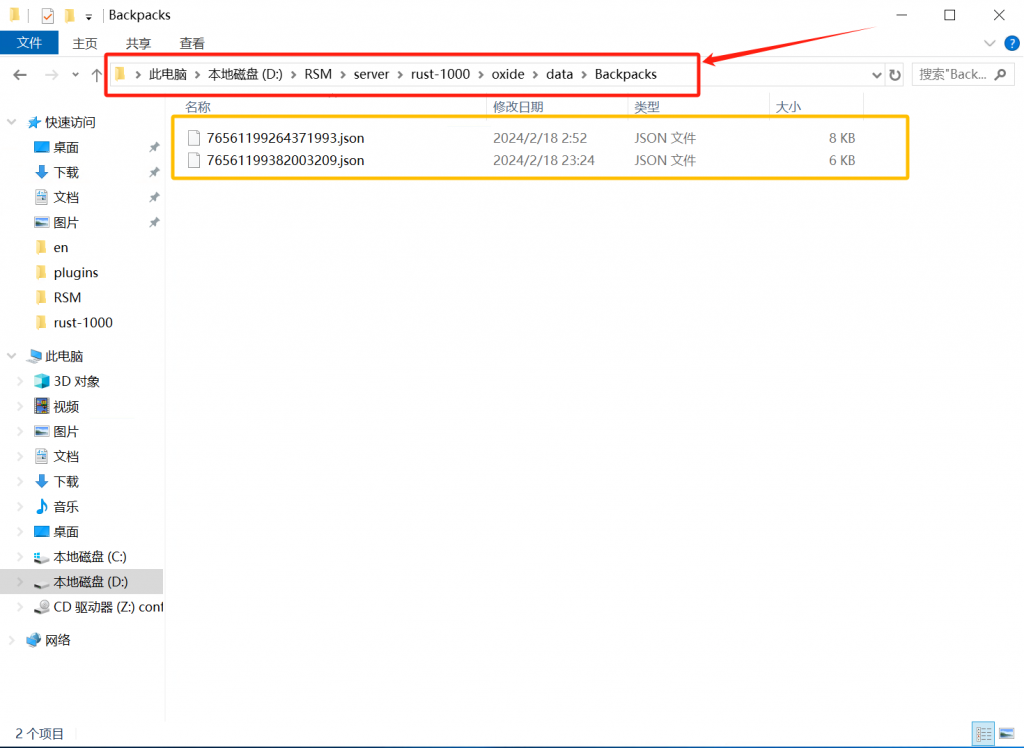Open the help question mark icon
The height and width of the screenshot is (748, 1024).
tap(1009, 43)
